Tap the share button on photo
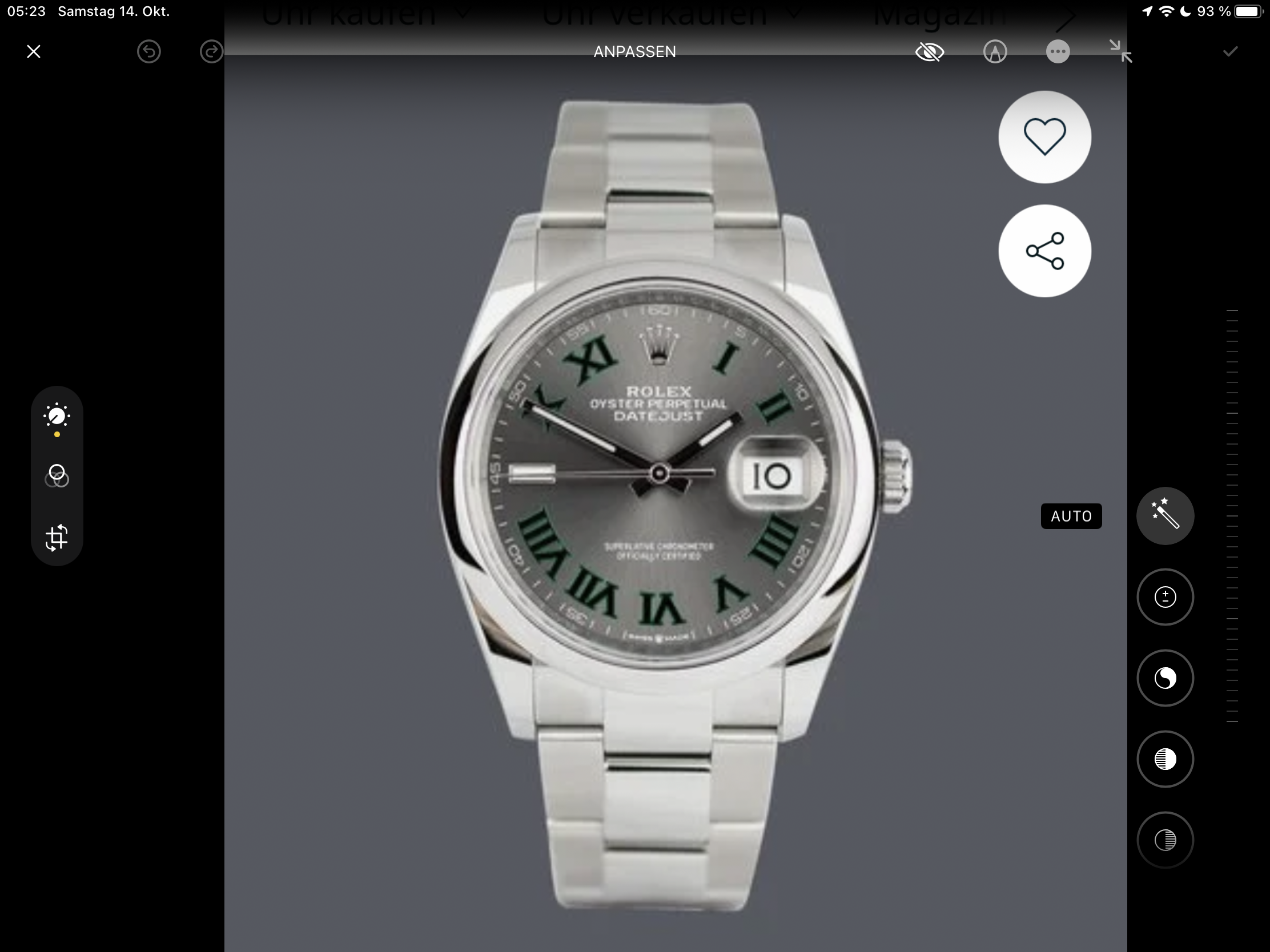Screen dimensions: 1270x952 coord(1044,251)
